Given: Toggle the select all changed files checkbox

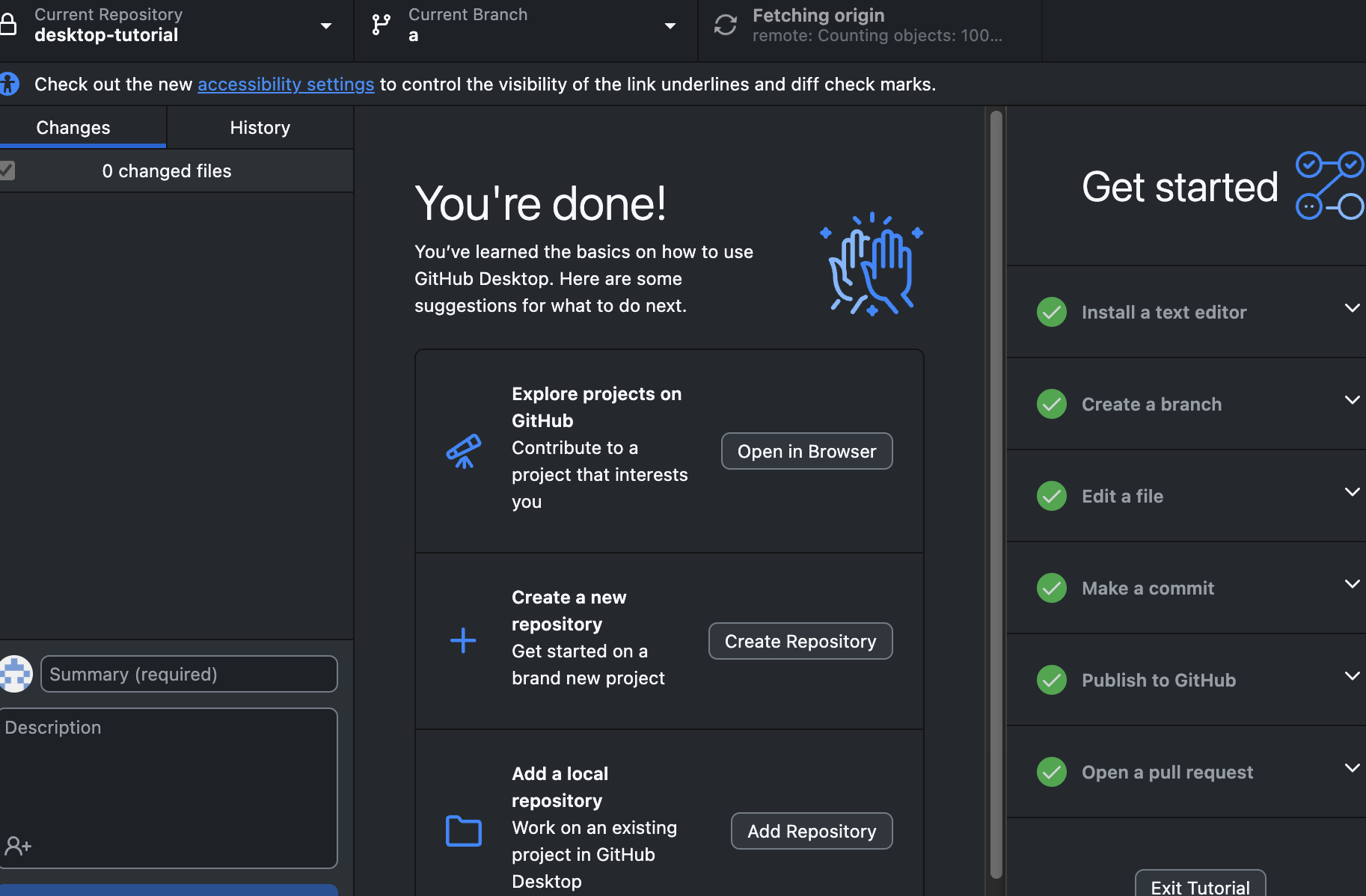Looking at the screenshot, I should coord(7,171).
